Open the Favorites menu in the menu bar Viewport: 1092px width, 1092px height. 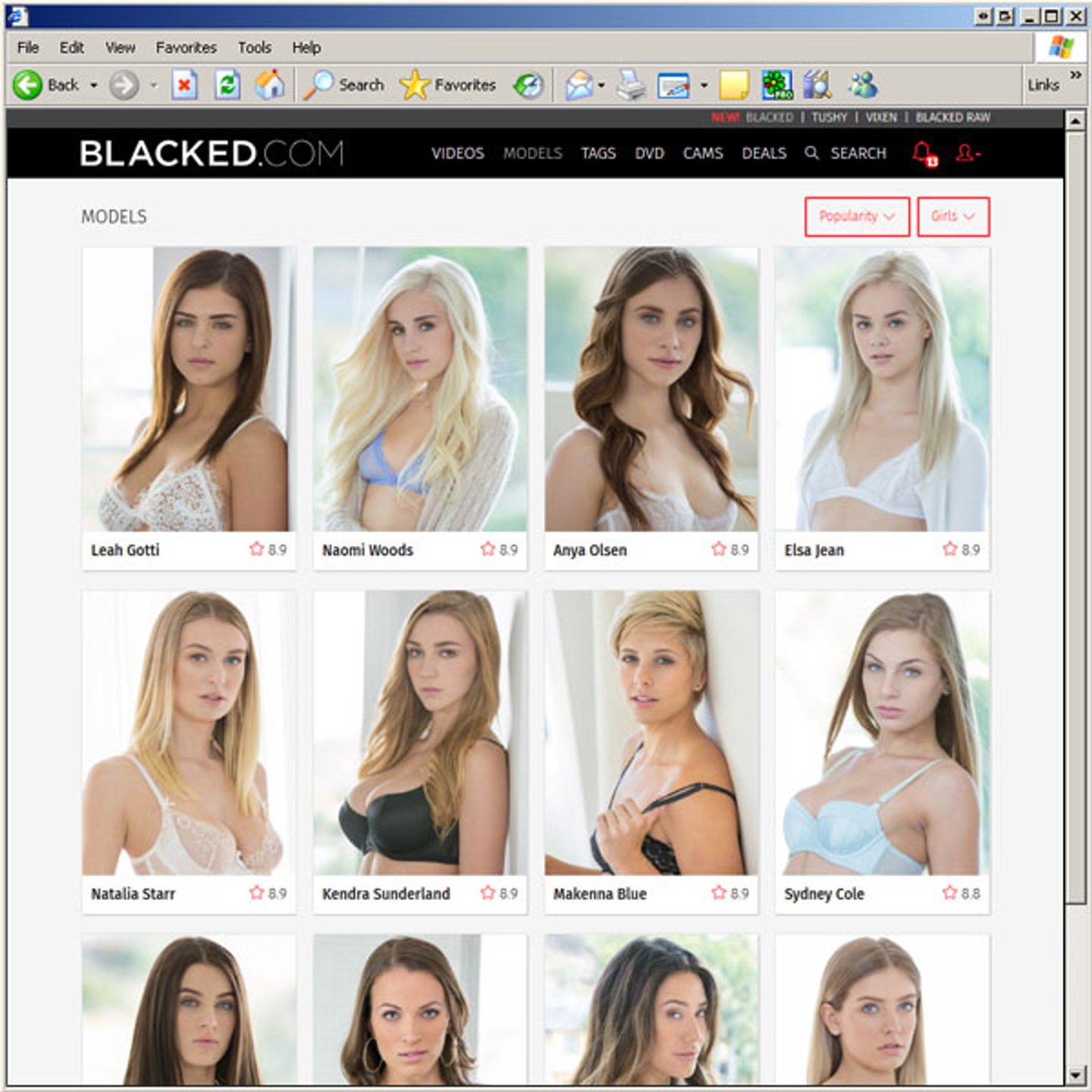point(186,48)
